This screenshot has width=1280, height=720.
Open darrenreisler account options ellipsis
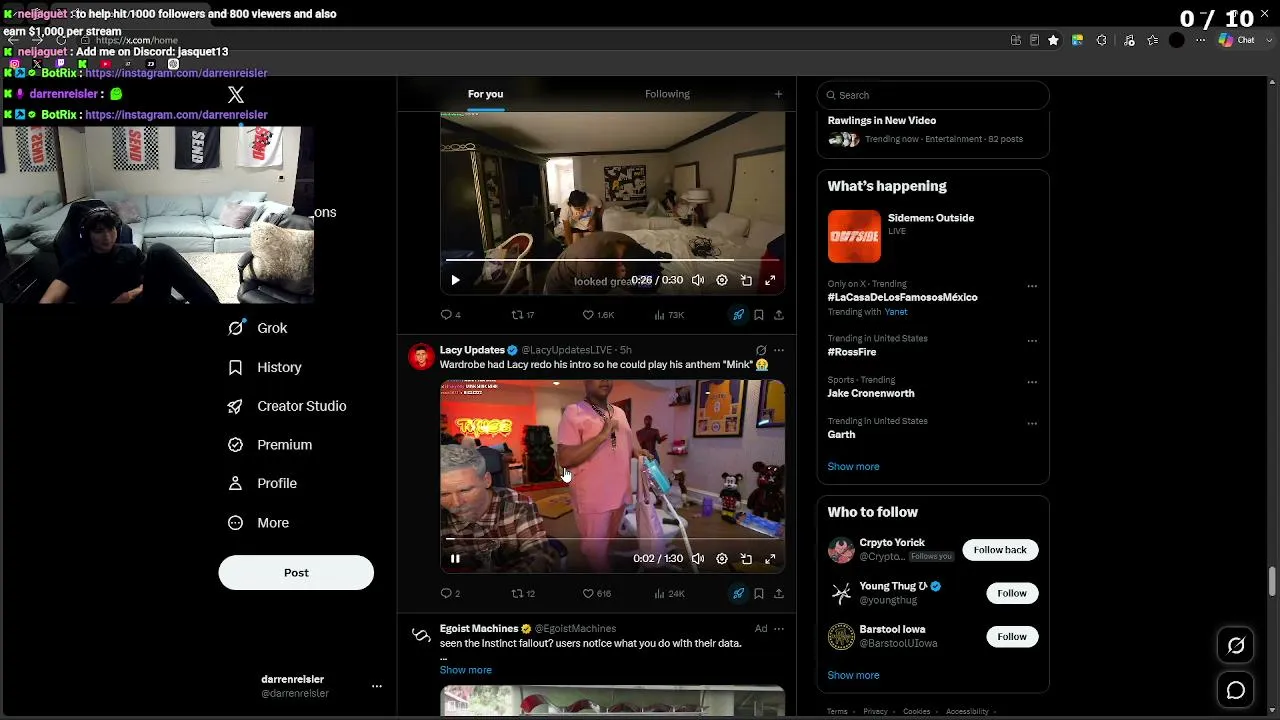tap(377, 686)
